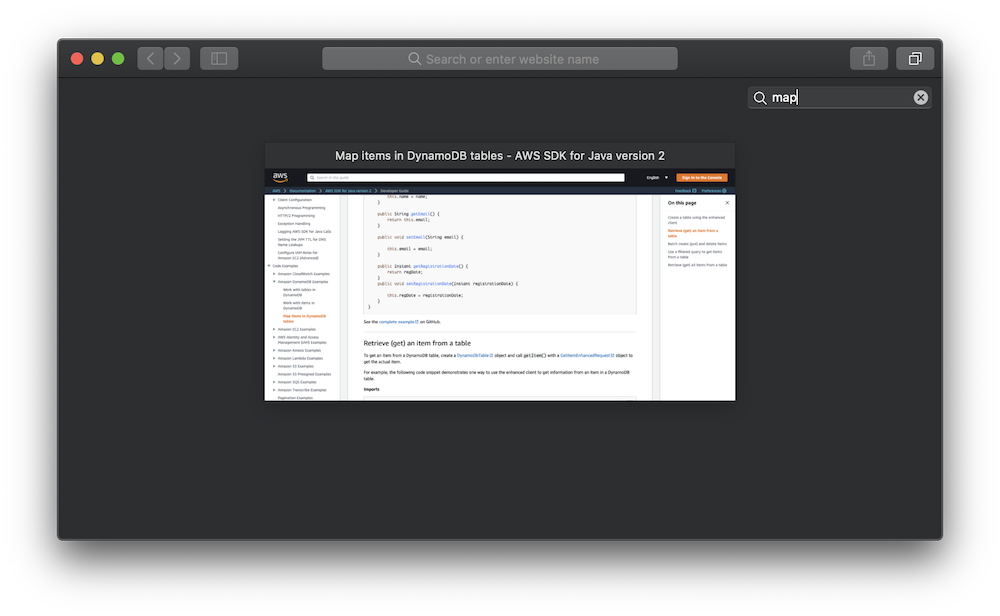Screen dimensions: 1000x616
Task: Clear the 'map' tab search text
Action: coord(920,98)
